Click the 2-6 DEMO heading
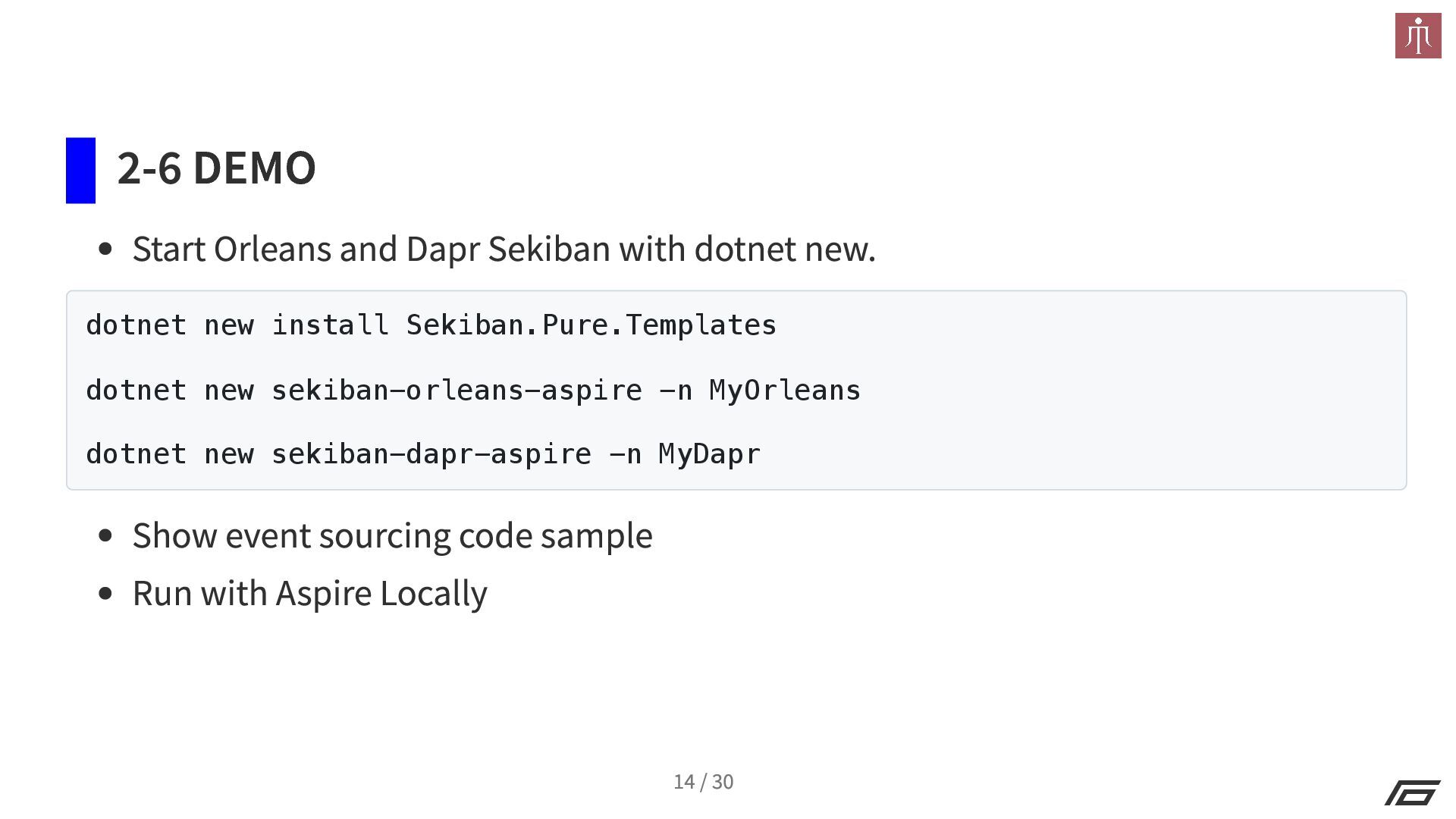This screenshot has height=819, width=1456. click(216, 168)
